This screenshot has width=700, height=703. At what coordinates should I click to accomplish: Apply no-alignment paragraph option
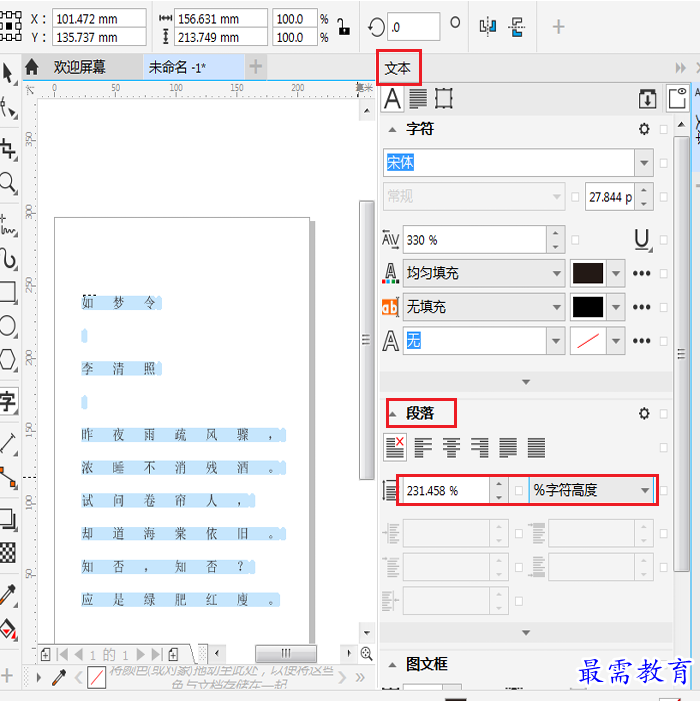395,447
